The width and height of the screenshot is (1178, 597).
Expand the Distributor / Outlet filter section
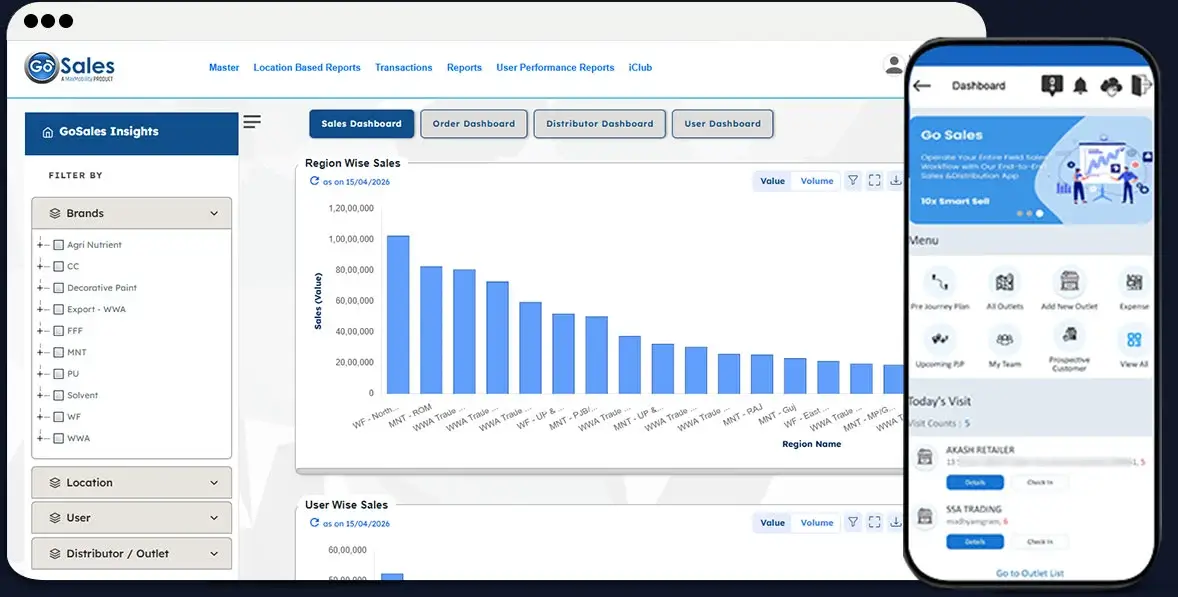[131, 553]
